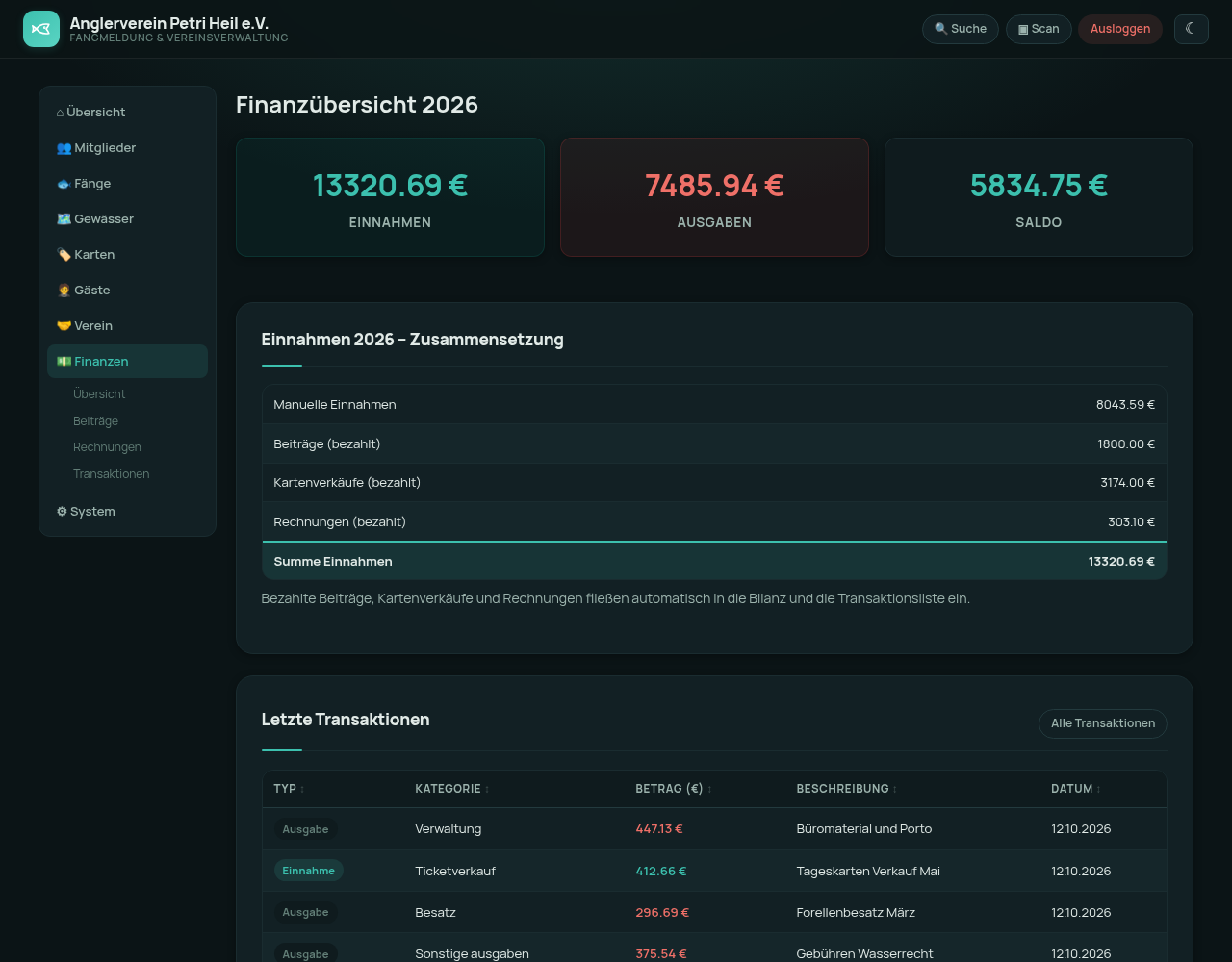This screenshot has height=962, width=1232.
Task: Select the Karten menu item
Action: (x=127, y=255)
